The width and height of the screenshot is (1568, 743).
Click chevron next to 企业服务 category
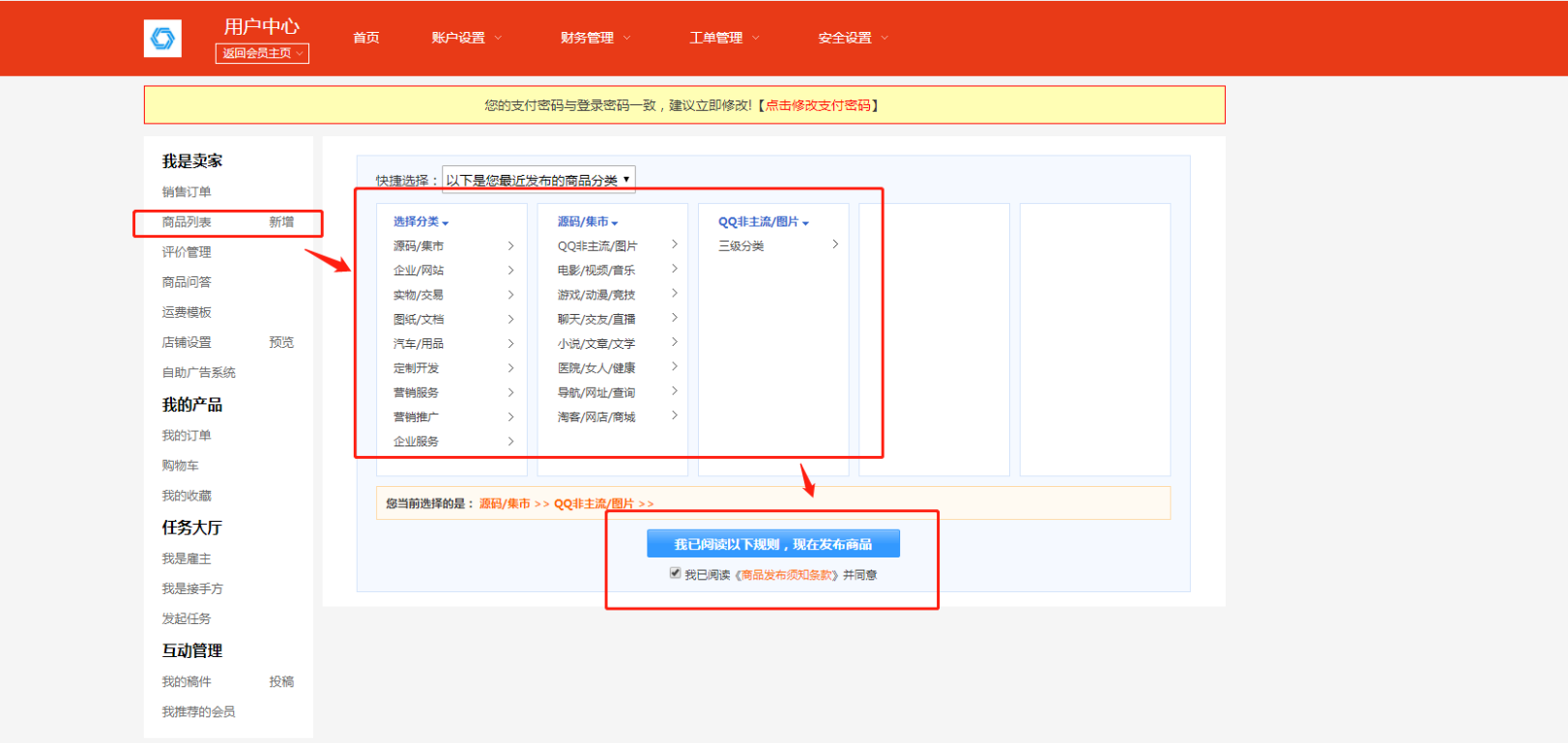(x=510, y=442)
